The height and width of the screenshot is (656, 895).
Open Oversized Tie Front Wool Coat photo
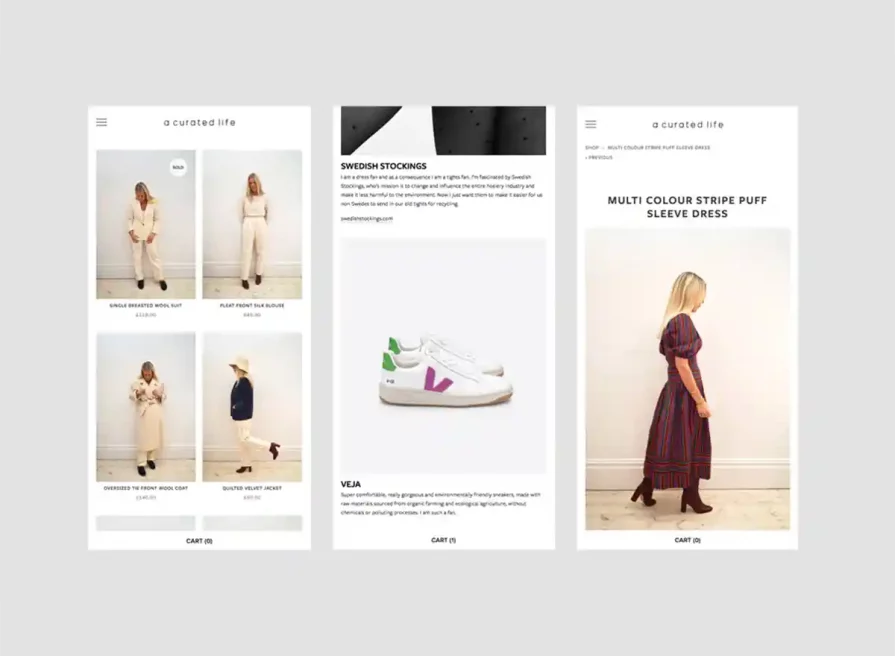pos(146,407)
